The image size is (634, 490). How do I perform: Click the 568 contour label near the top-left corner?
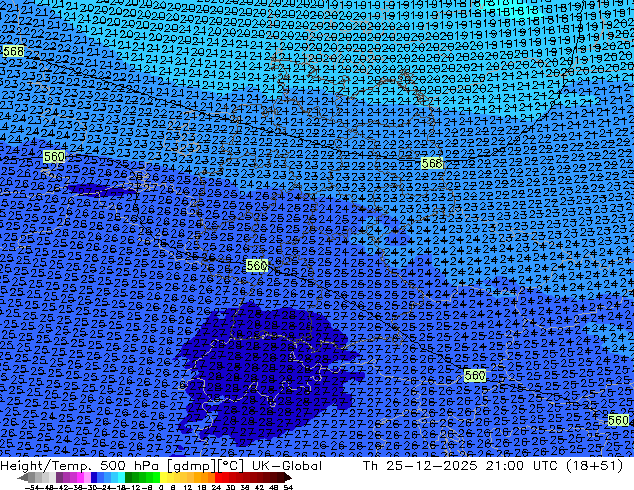13,51
